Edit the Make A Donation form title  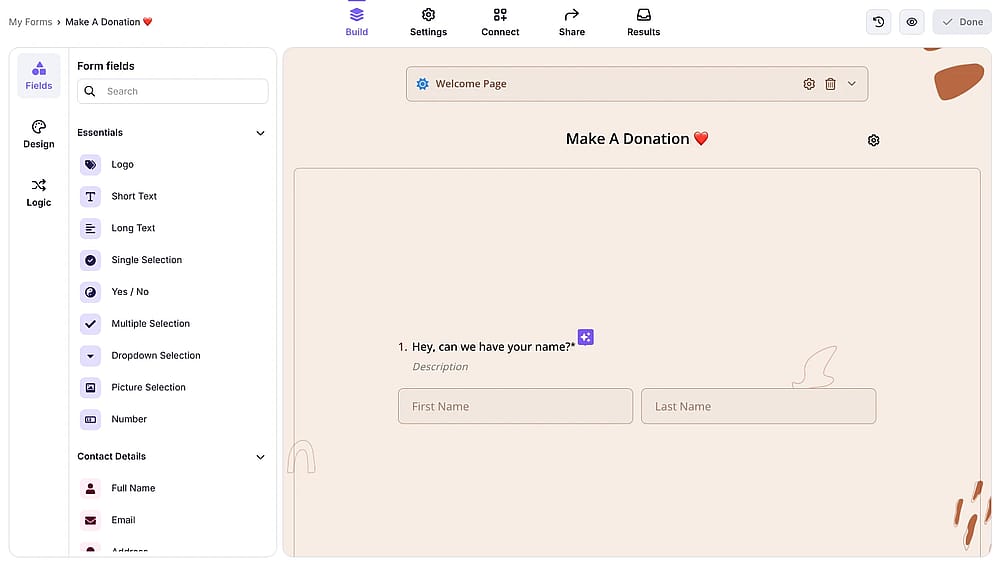coord(637,139)
